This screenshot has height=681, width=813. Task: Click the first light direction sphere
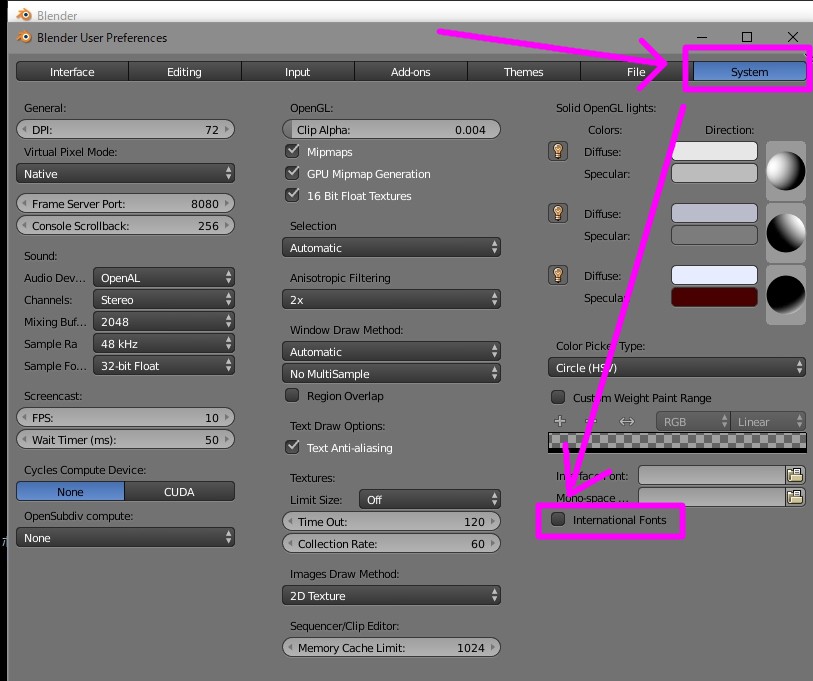[786, 171]
